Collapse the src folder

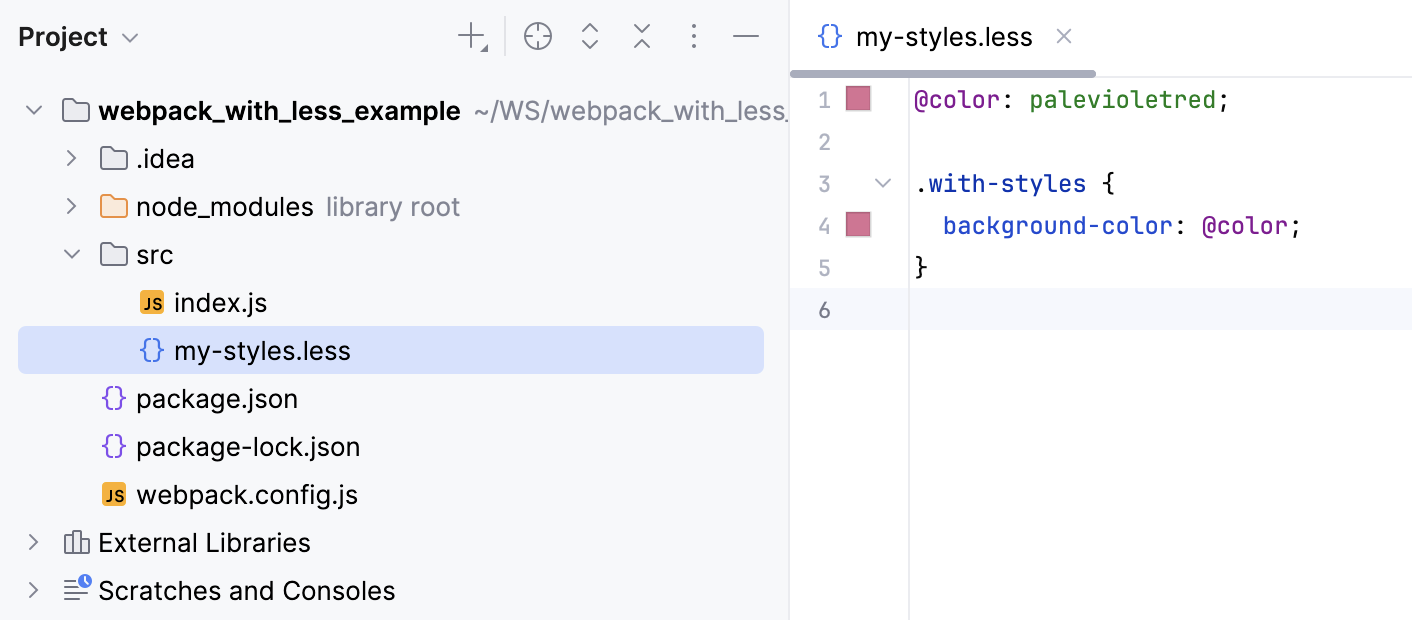(x=71, y=254)
